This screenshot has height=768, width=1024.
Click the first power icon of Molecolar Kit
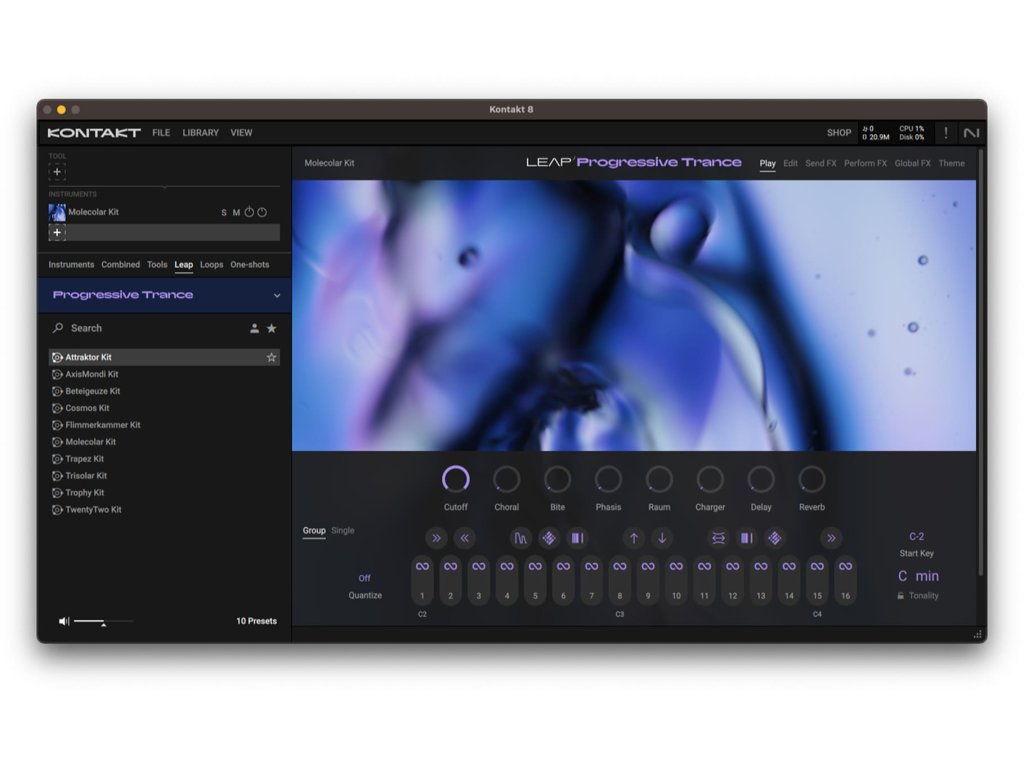249,212
